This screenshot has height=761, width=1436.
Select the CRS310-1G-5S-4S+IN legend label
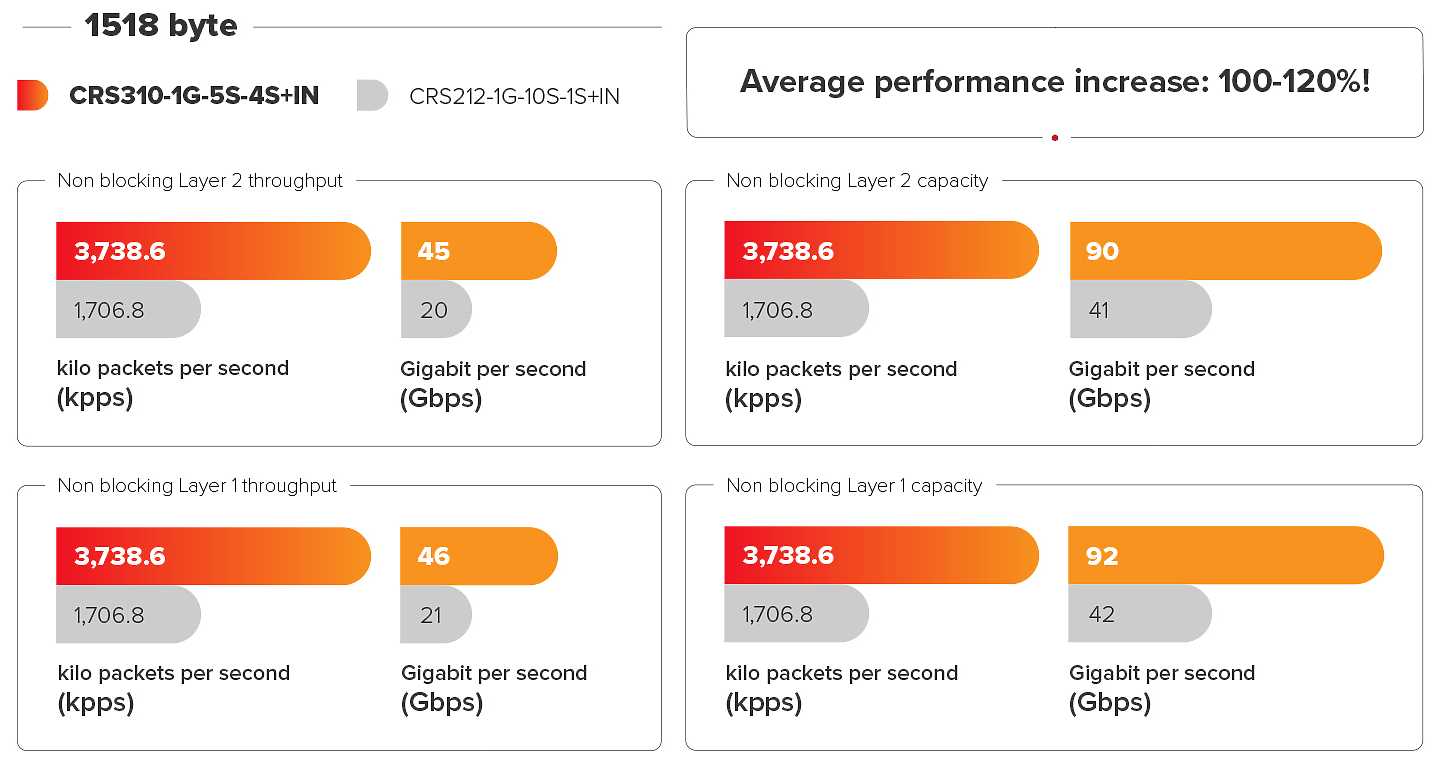[x=194, y=96]
